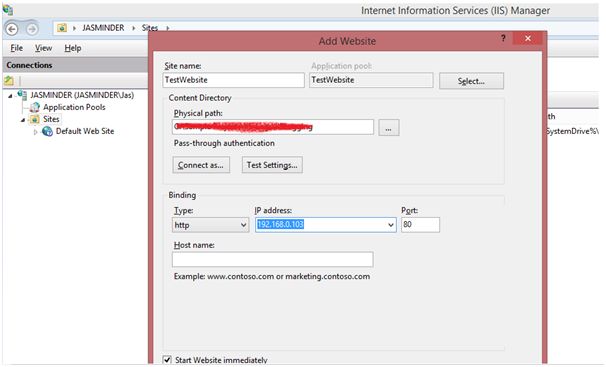The height and width of the screenshot is (367, 606).
Task: Click the dialog help question mark
Action: [503, 38]
